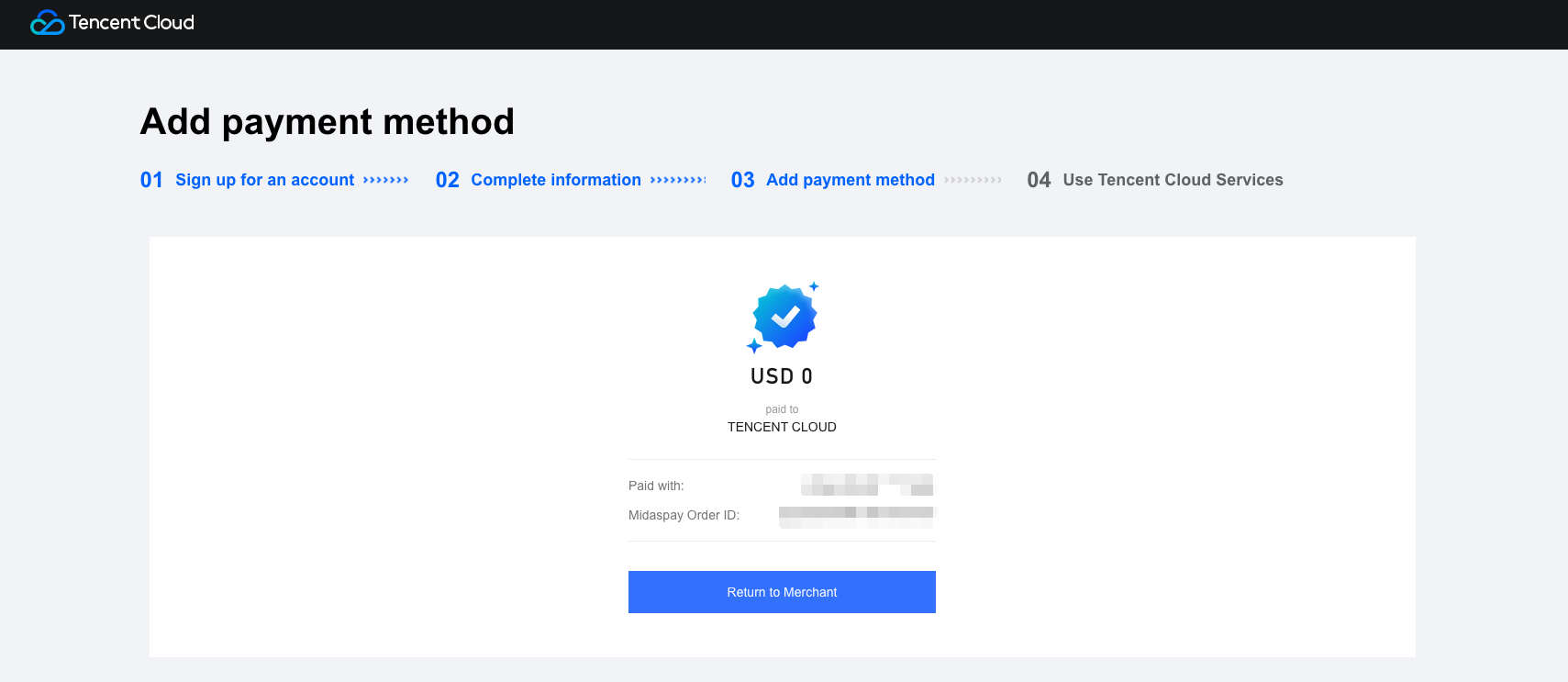Click the TENCENT CLOUD payee name
This screenshot has width=1568, height=682.
click(782, 427)
